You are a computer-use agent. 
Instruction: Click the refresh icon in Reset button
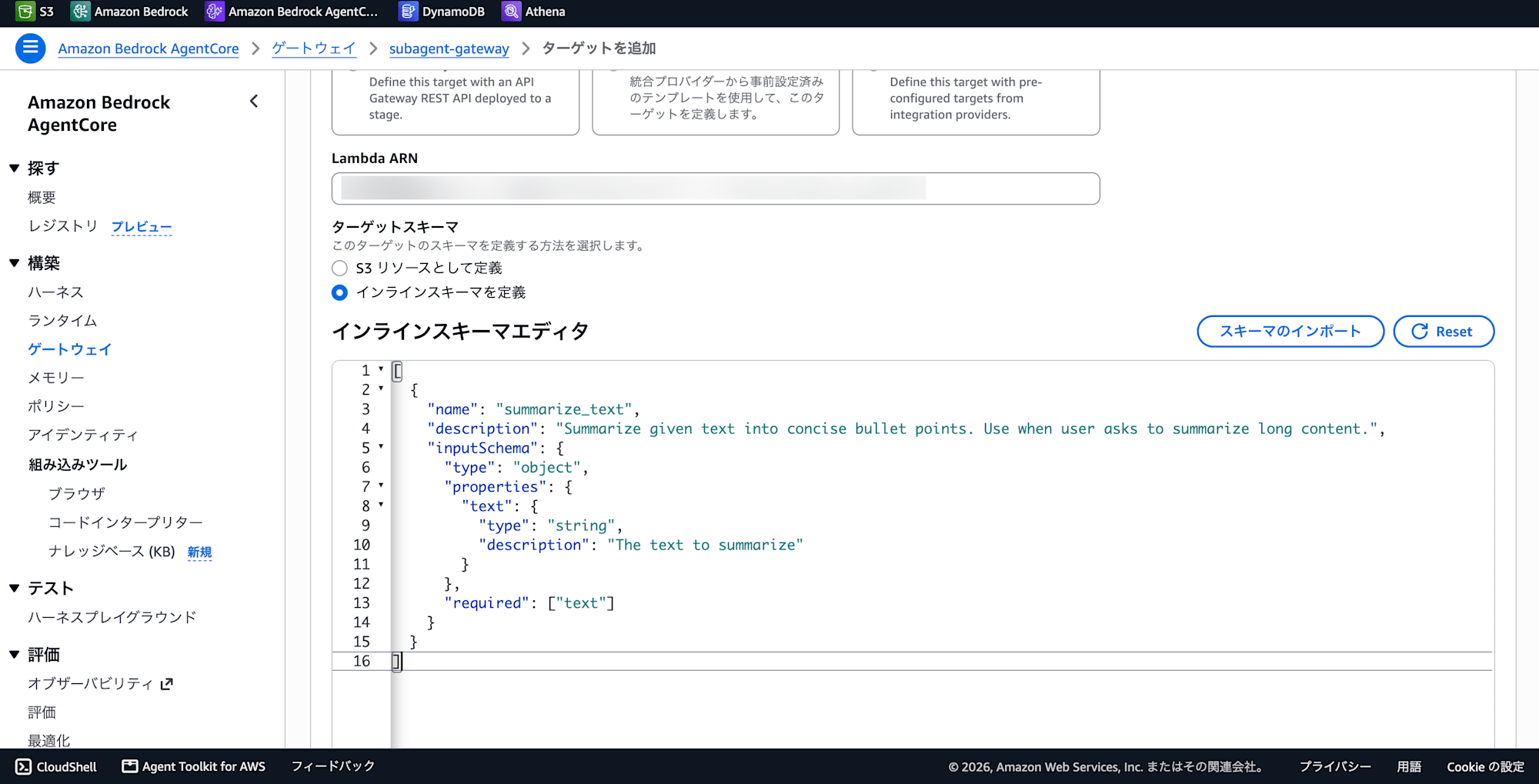point(1420,332)
